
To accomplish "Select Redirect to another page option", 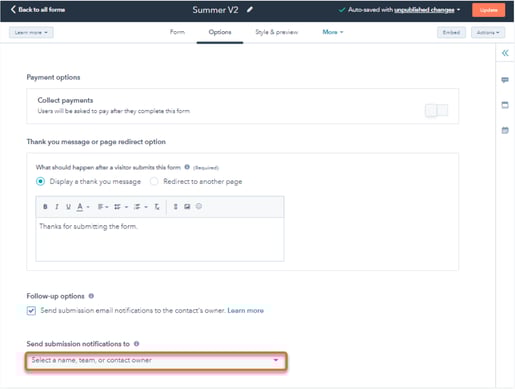I will coord(154,181).
